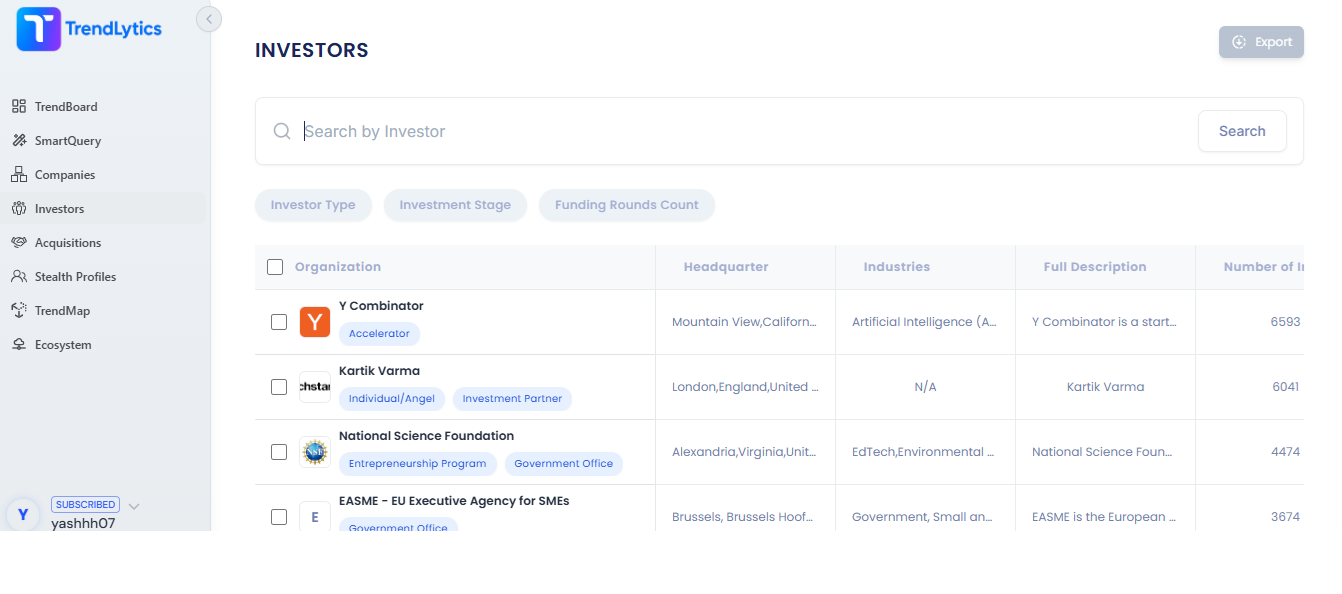Click the TrendBoard grid icon
Image resolution: width=1342 pixels, height=594 pixels.
(x=19, y=107)
